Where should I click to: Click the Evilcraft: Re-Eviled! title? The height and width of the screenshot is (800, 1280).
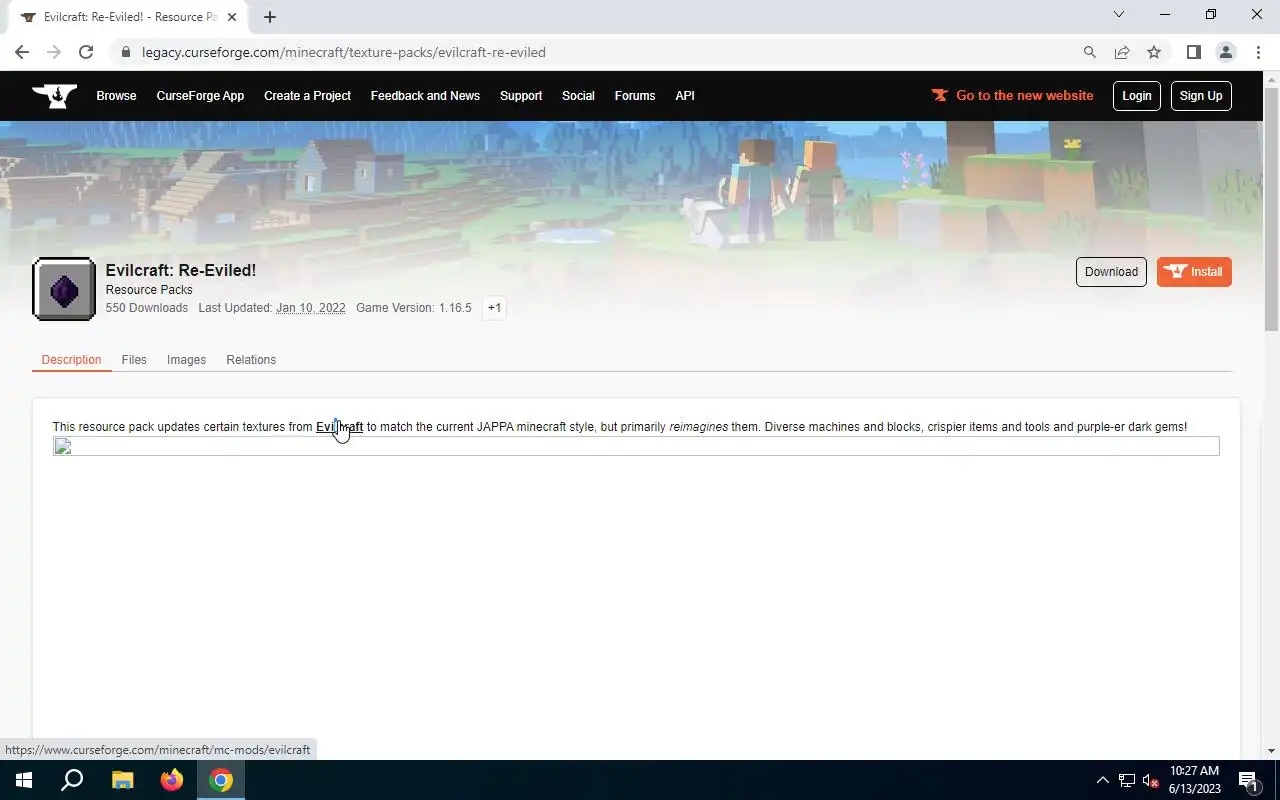[181, 270]
